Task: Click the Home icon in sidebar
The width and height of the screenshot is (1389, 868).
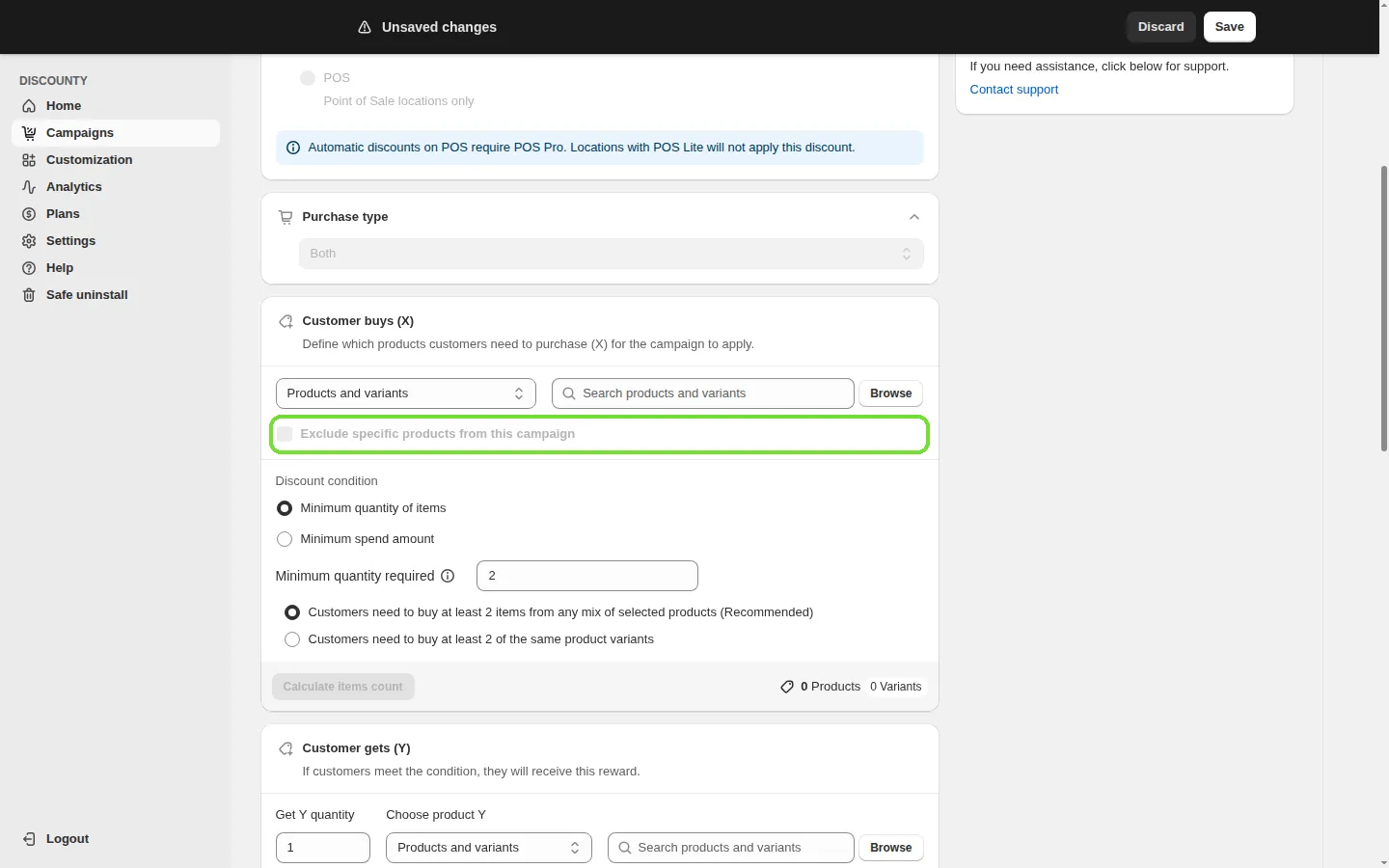Action: point(29,106)
